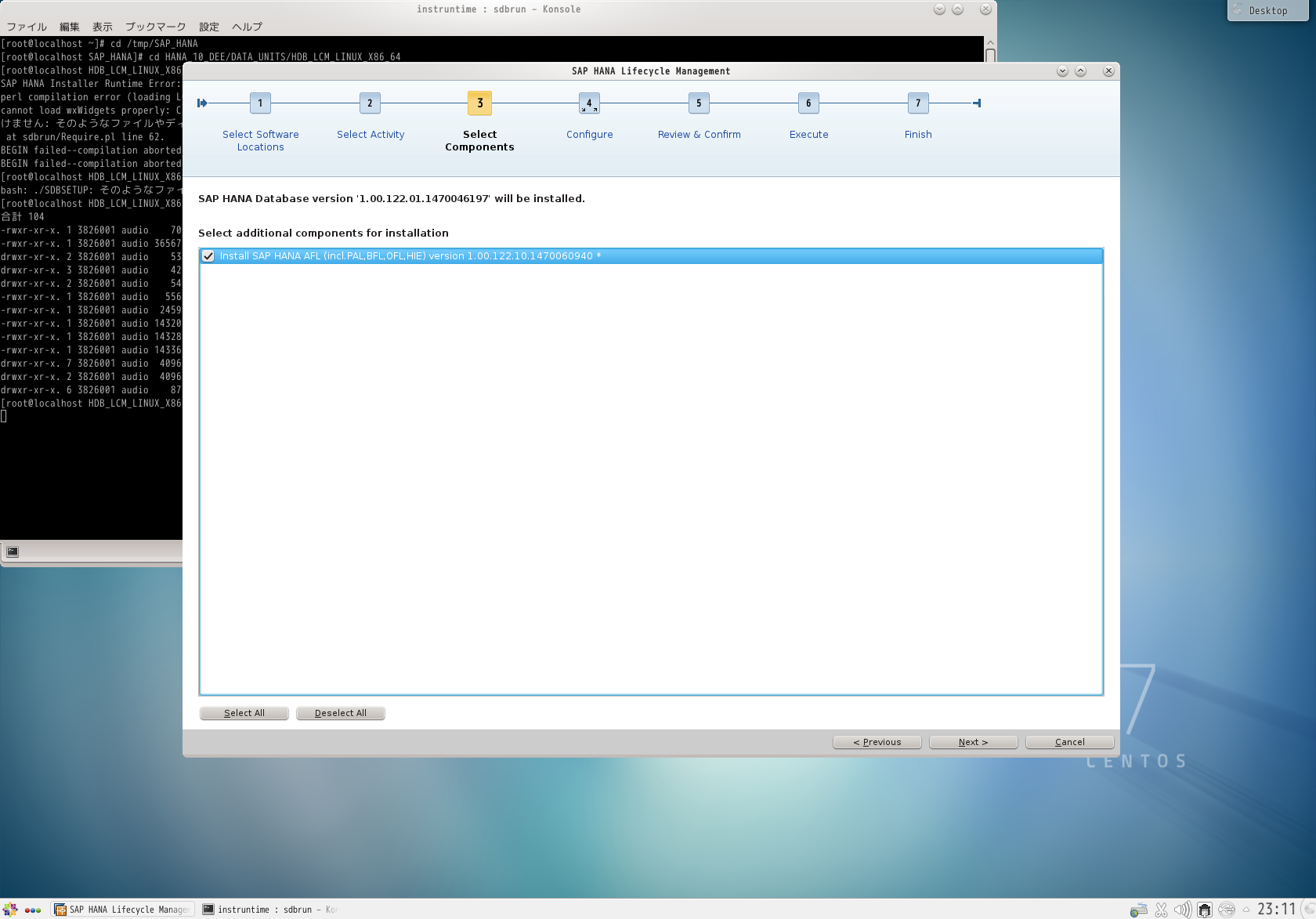Viewport: 1316px width, 919px height.
Task: Click the 23:11 clock
Action: (1277, 909)
